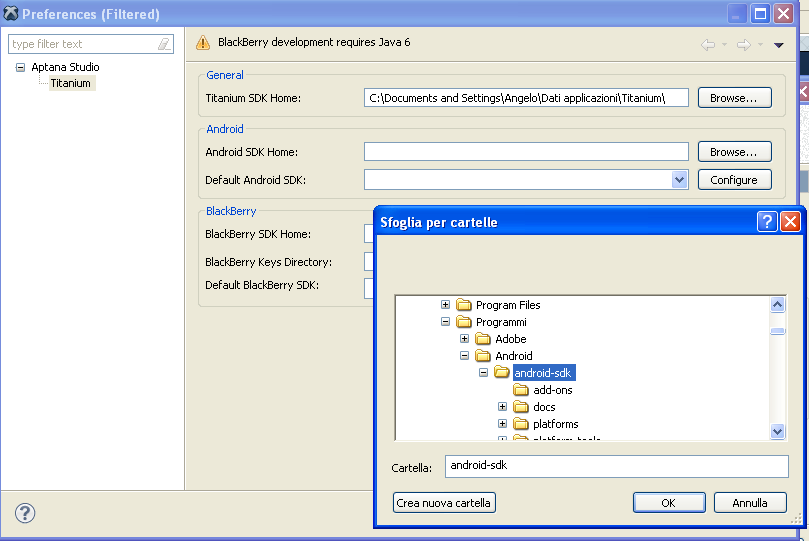
Task: Click the Adobe folder icon
Action: click(x=483, y=339)
